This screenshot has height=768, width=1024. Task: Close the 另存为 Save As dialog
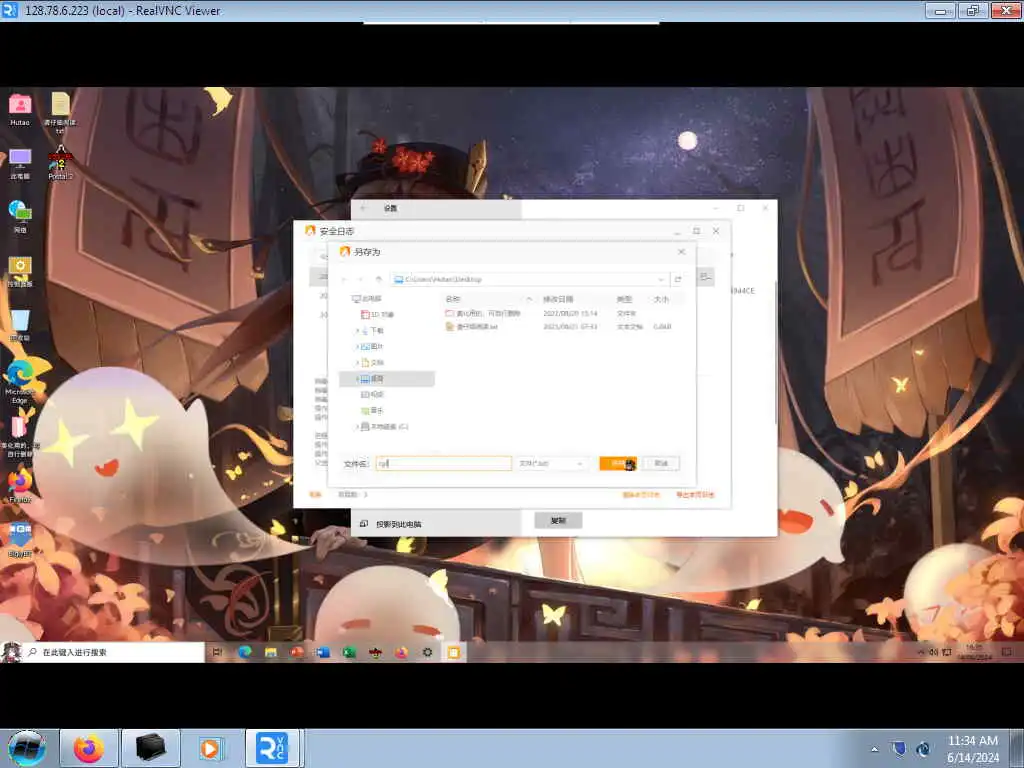681,251
